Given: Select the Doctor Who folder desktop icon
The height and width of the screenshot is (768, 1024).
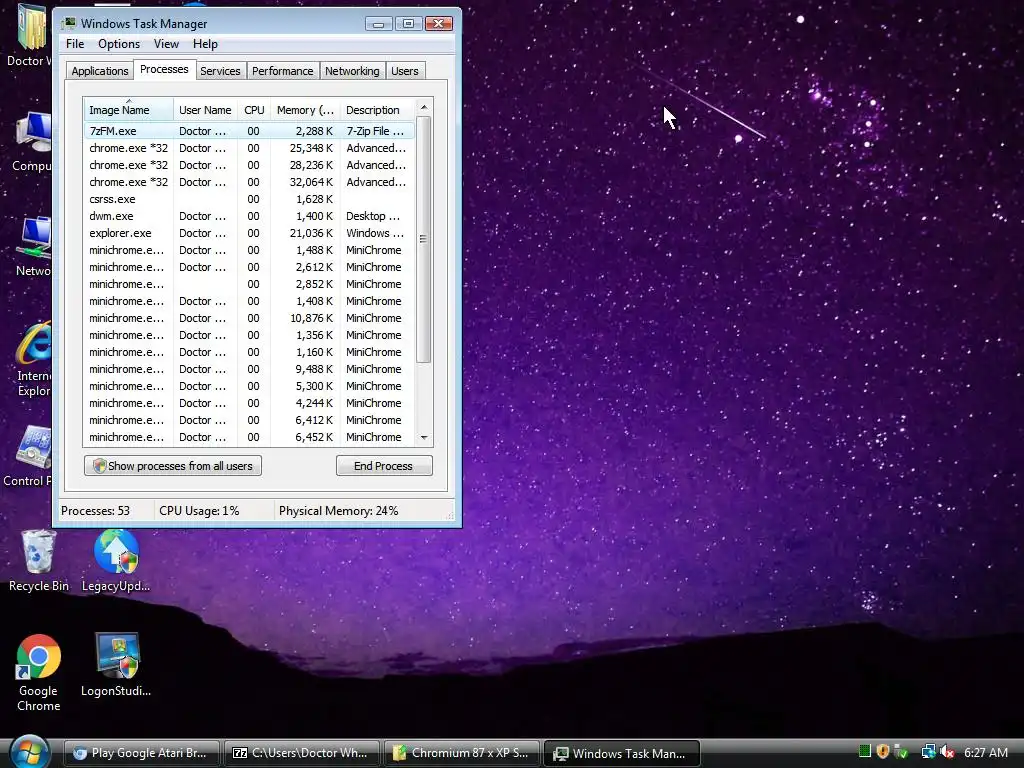Looking at the screenshot, I should click(x=29, y=36).
